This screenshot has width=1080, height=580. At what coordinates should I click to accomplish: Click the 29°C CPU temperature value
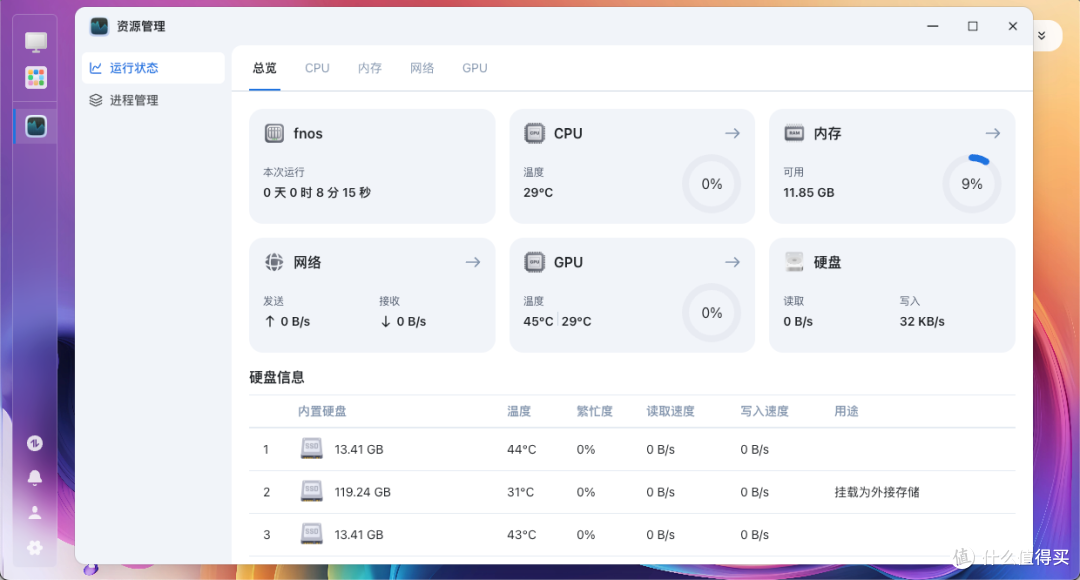(x=538, y=192)
